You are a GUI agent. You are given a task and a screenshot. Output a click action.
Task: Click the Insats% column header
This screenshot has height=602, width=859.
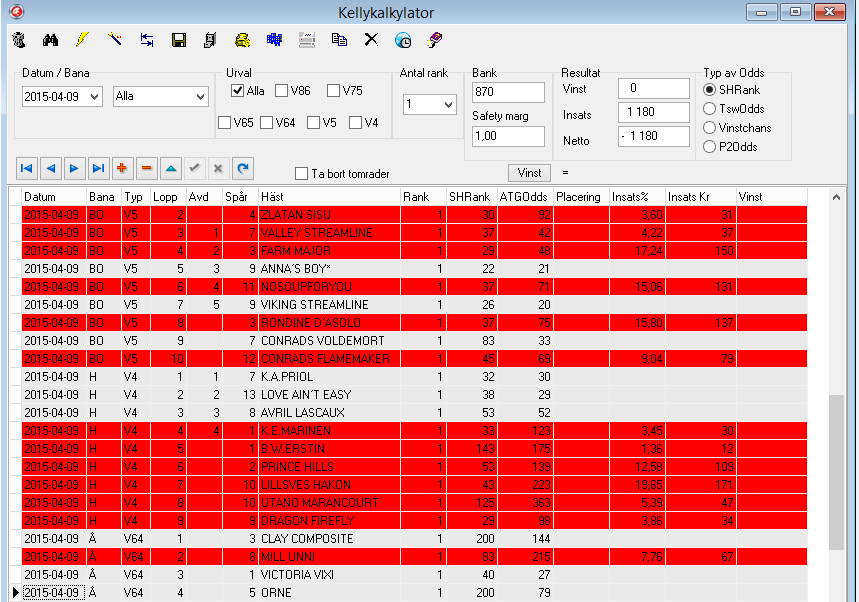pos(637,197)
